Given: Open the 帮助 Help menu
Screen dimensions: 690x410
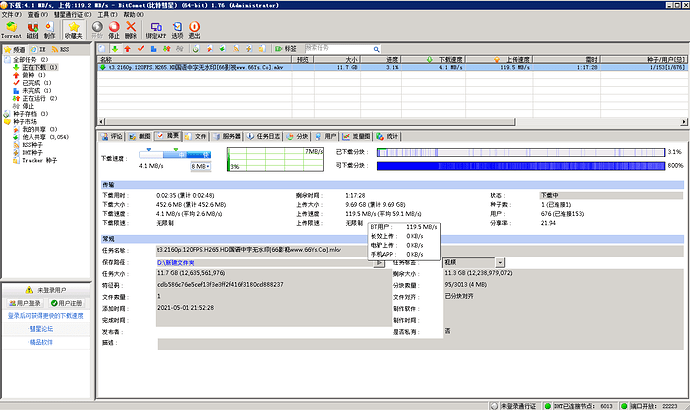Looking at the screenshot, I should point(133,15).
